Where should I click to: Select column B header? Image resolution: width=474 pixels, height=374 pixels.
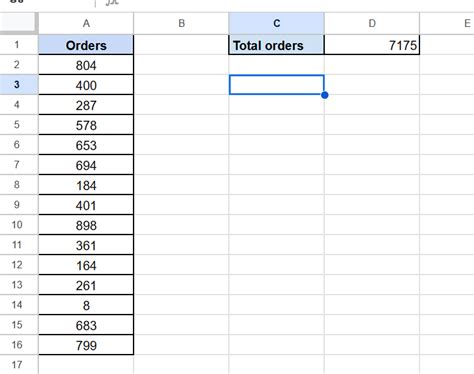[x=181, y=23]
